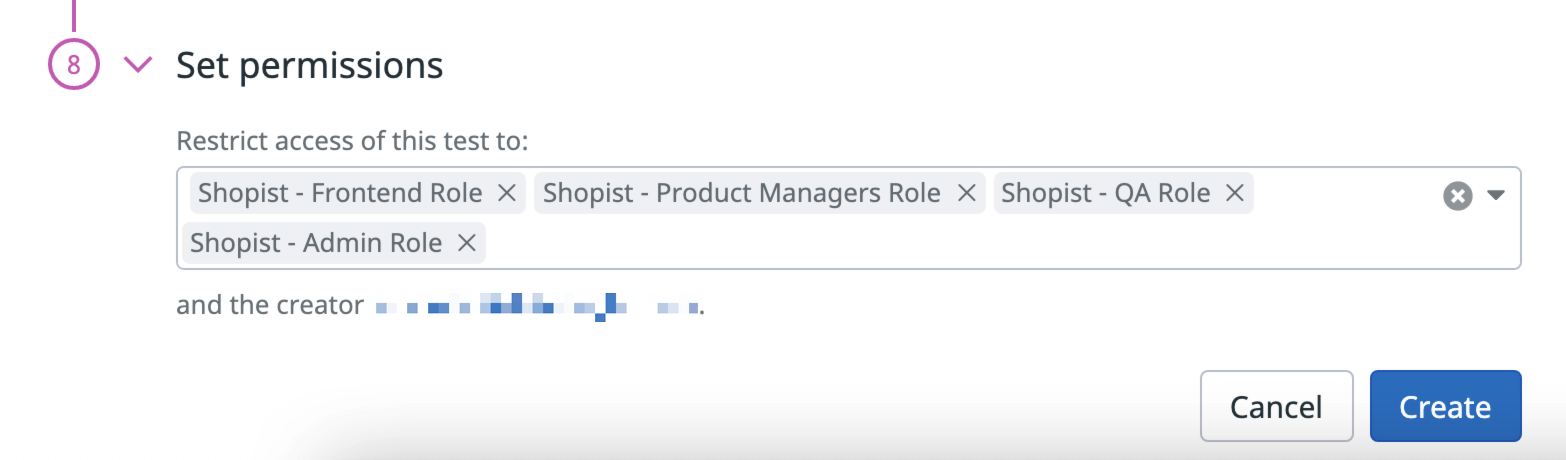
Task: Remove the Shopist - Frontend Role tag
Action: tap(507, 193)
